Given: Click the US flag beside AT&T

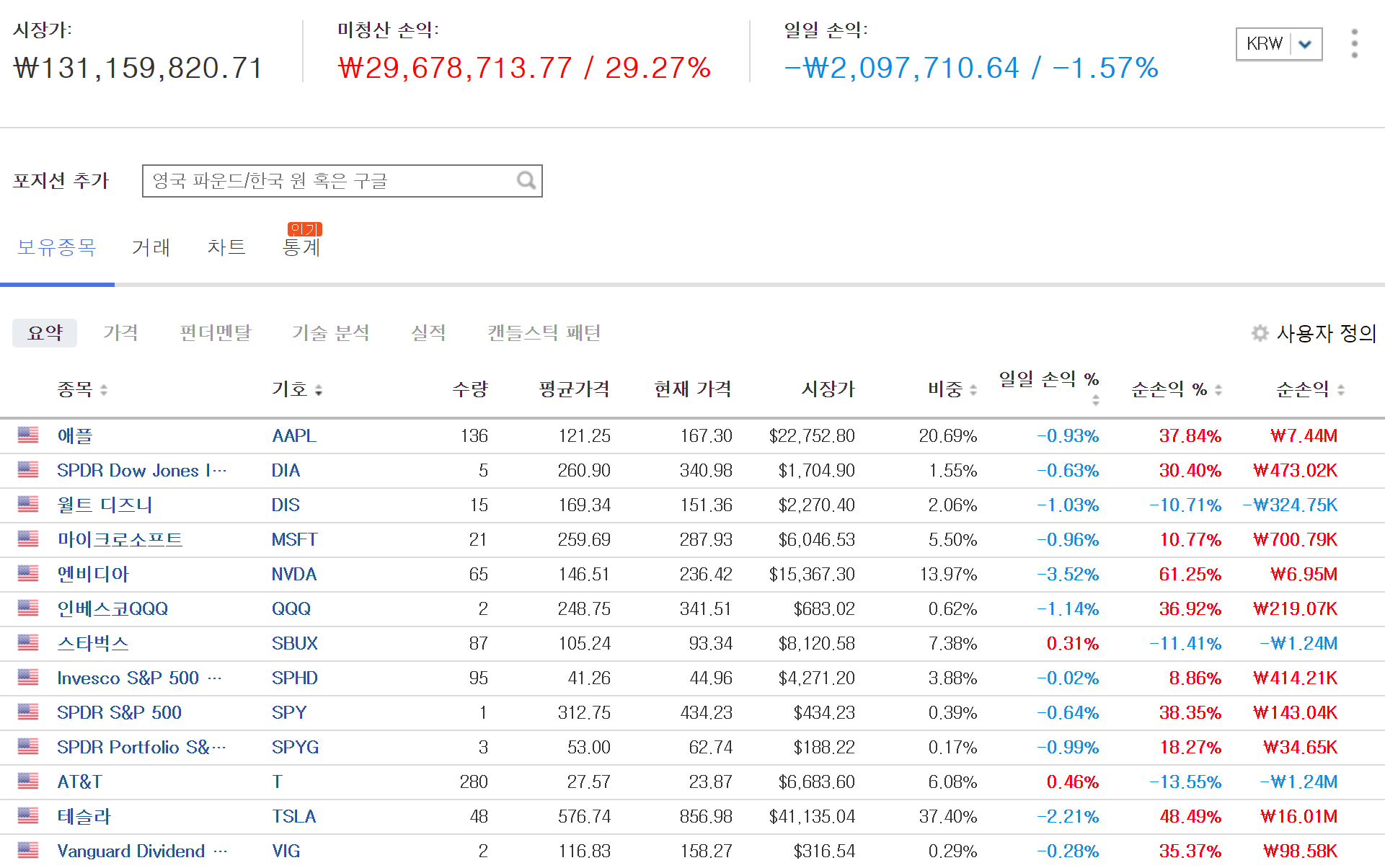Looking at the screenshot, I should pos(28,781).
